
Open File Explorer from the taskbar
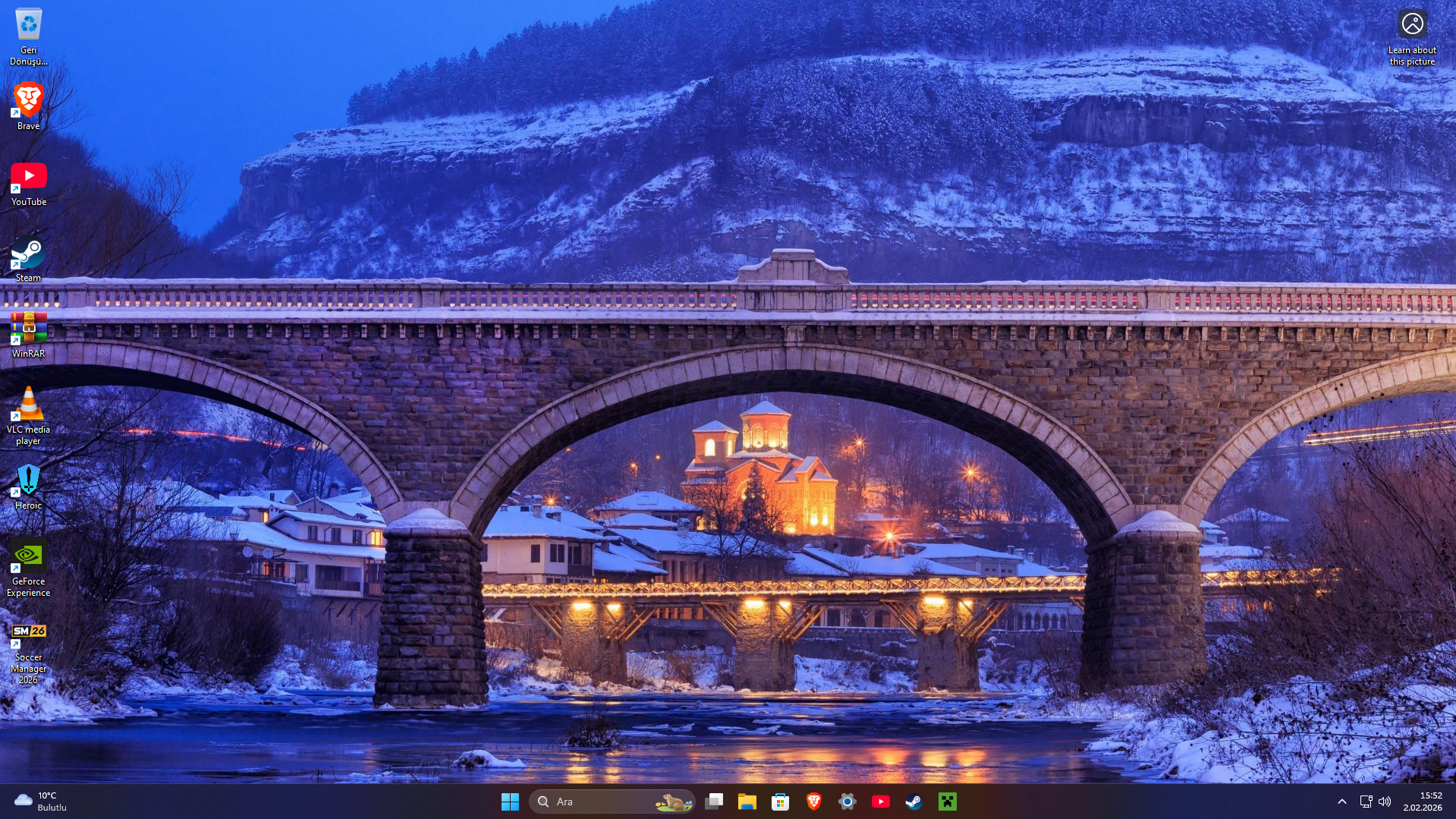click(747, 802)
